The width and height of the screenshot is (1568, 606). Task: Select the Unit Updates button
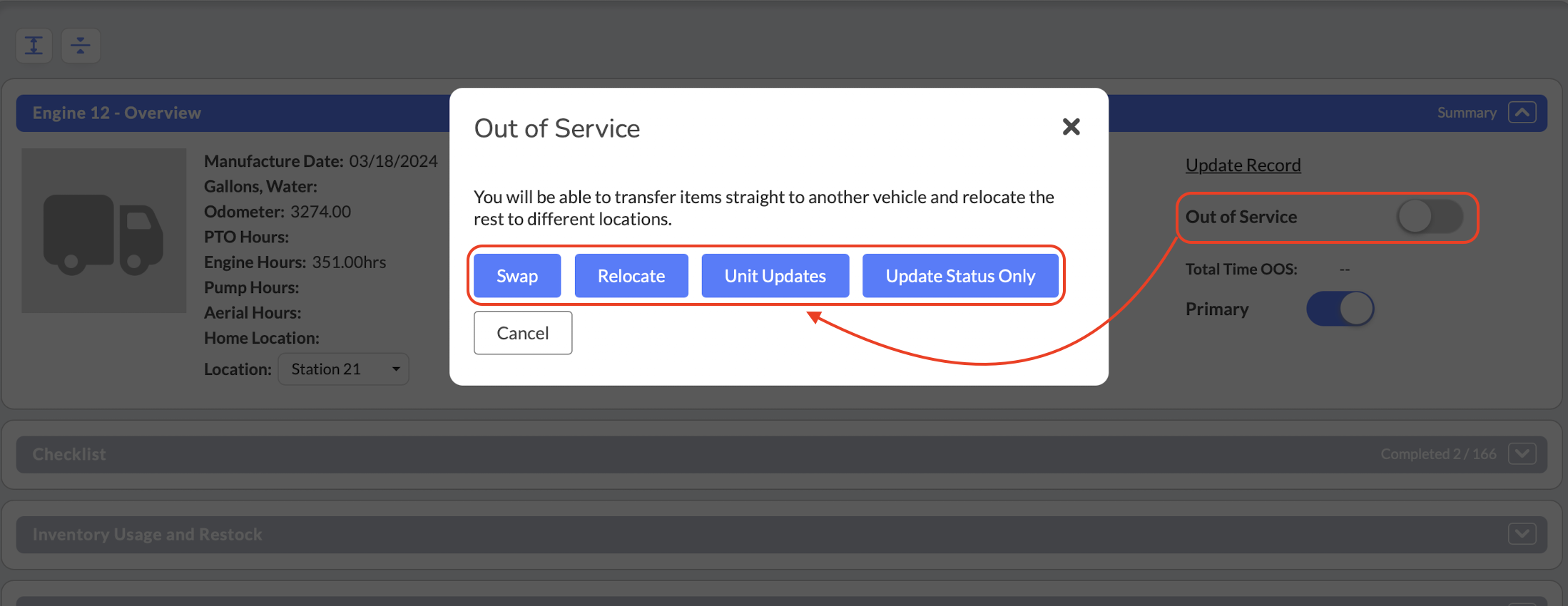pyautogui.click(x=775, y=276)
